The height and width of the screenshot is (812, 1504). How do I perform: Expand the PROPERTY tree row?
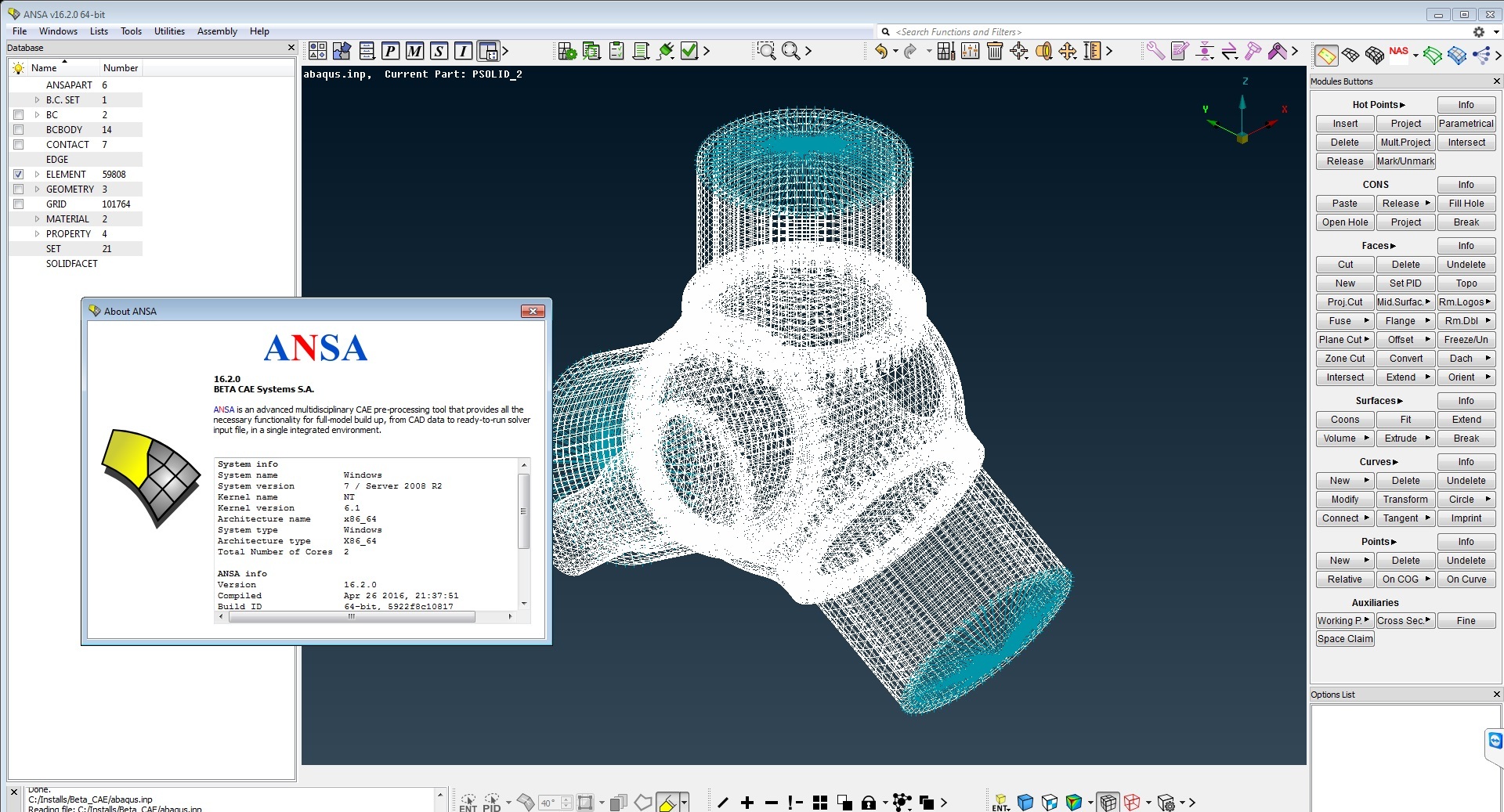pos(37,234)
